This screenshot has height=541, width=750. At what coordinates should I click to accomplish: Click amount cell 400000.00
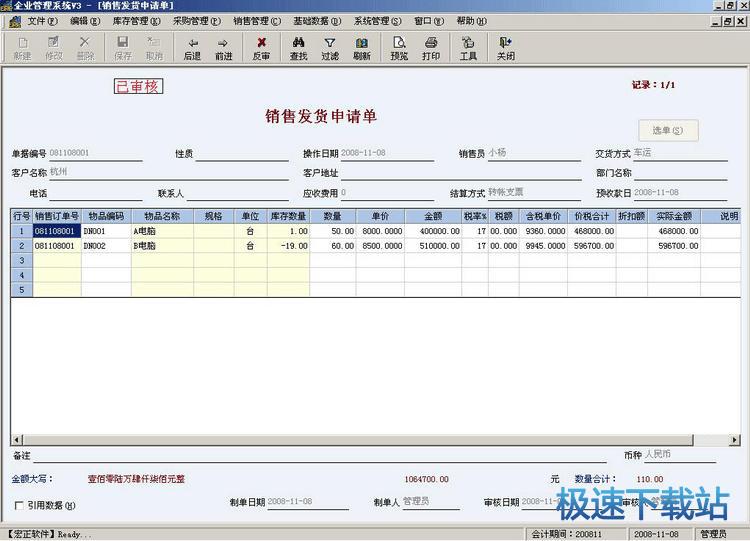[x=433, y=231]
